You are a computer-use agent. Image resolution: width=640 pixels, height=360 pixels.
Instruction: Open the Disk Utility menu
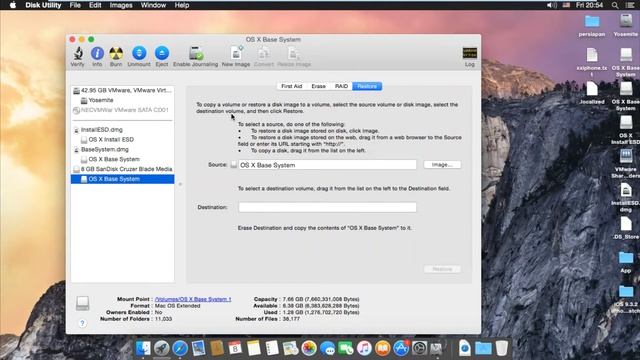[x=43, y=5]
